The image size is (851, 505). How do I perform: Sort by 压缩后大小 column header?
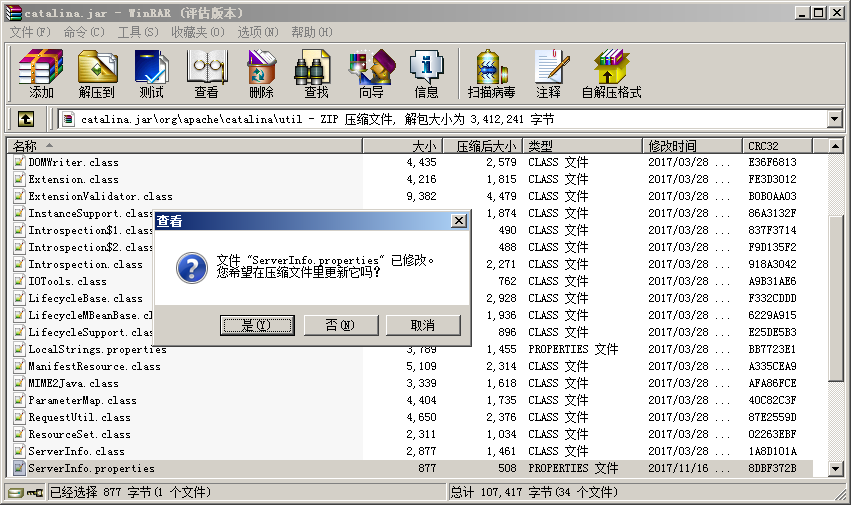pos(482,146)
